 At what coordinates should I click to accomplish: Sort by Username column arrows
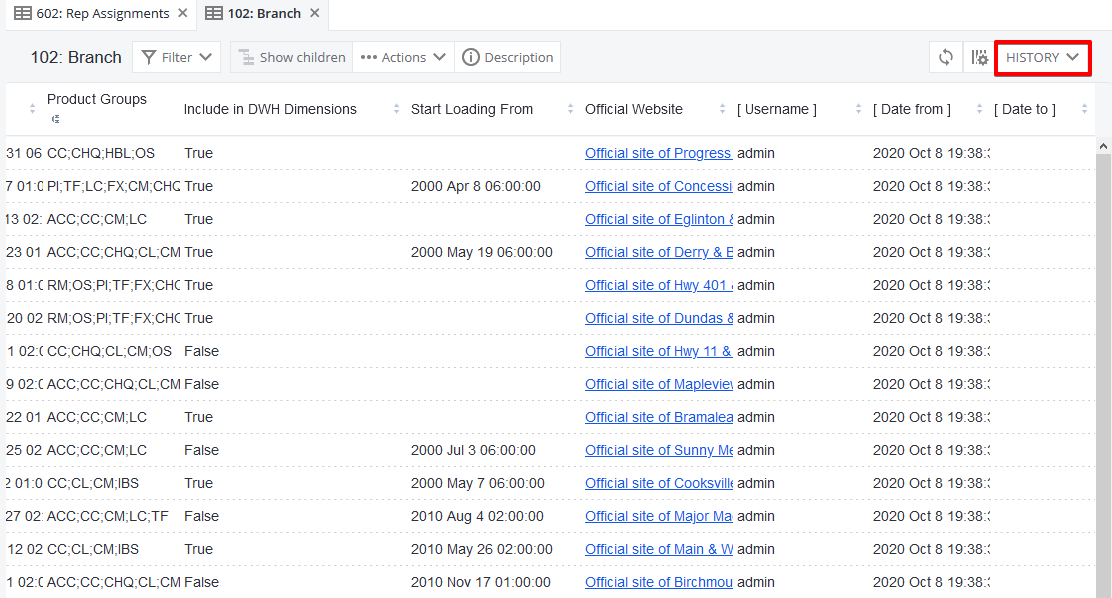[x=858, y=109]
